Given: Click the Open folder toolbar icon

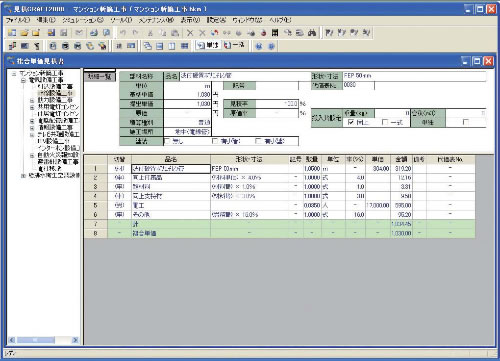Looking at the screenshot, I should click(x=24, y=33).
